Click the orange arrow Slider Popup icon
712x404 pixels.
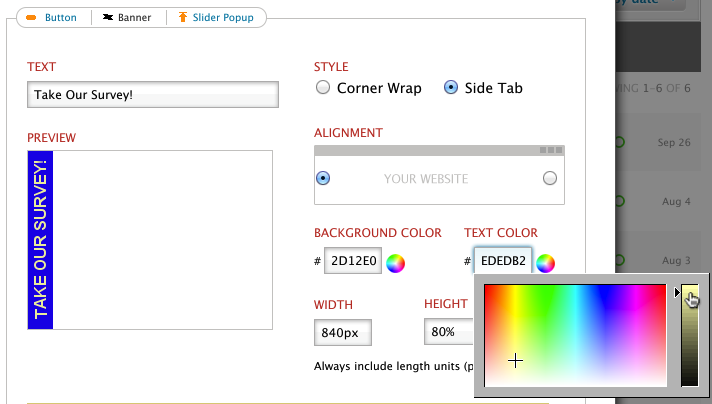(x=182, y=18)
